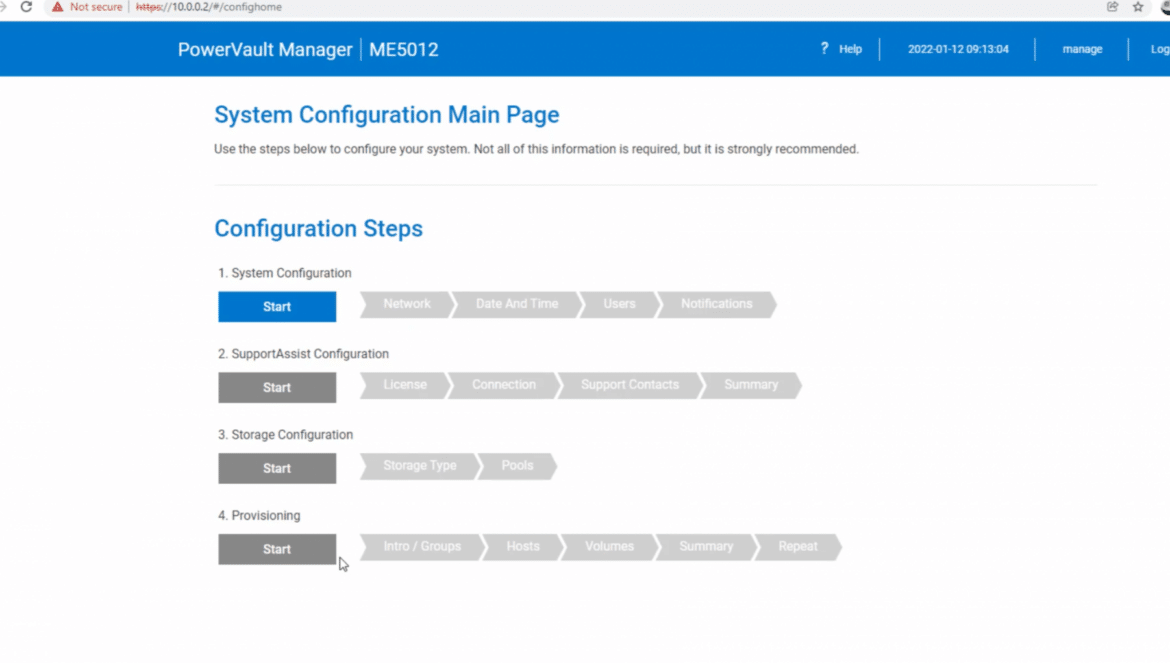Open the Help link in header

pos(850,49)
